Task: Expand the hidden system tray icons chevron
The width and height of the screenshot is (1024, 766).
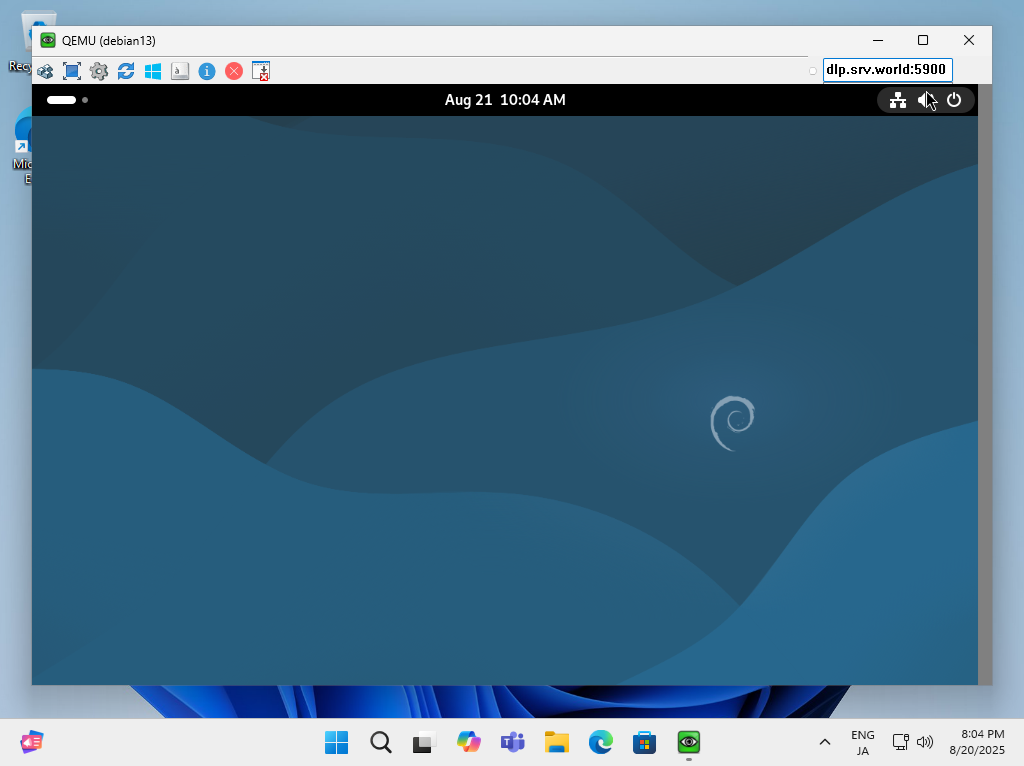Action: [825, 742]
